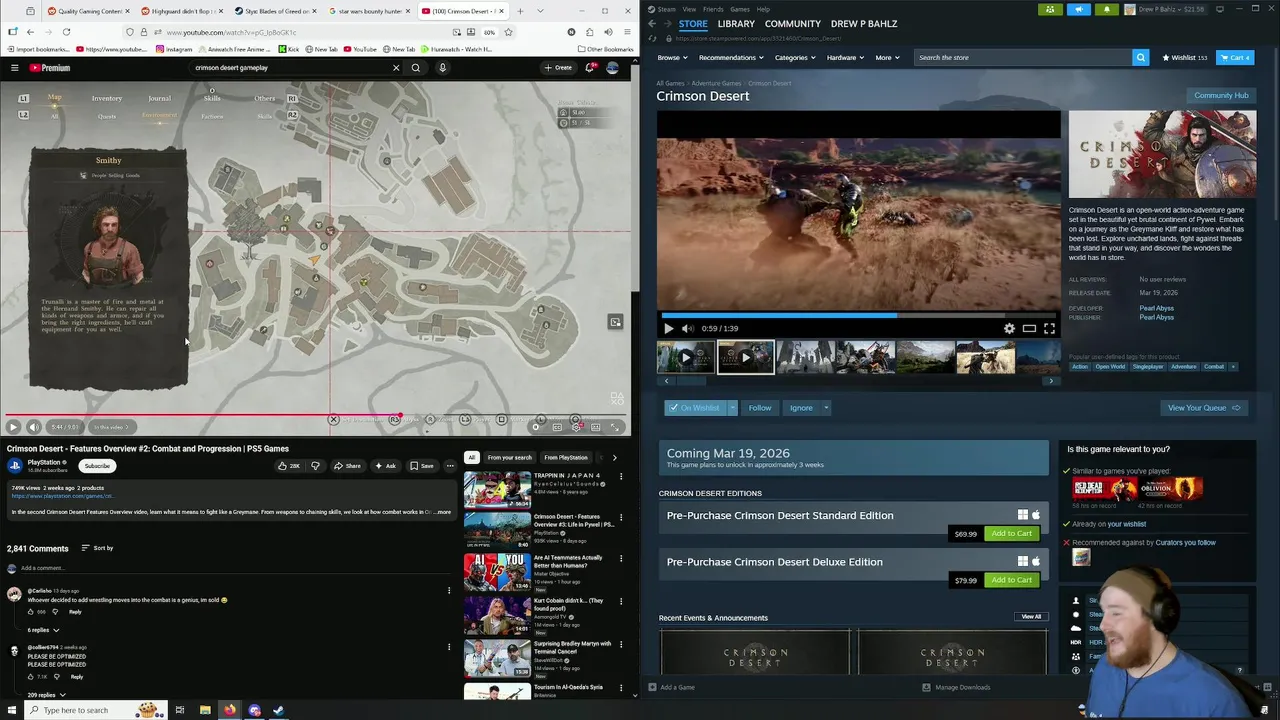Expand 6 replies on first comment
The height and width of the screenshot is (720, 1280).
click(x=43, y=630)
